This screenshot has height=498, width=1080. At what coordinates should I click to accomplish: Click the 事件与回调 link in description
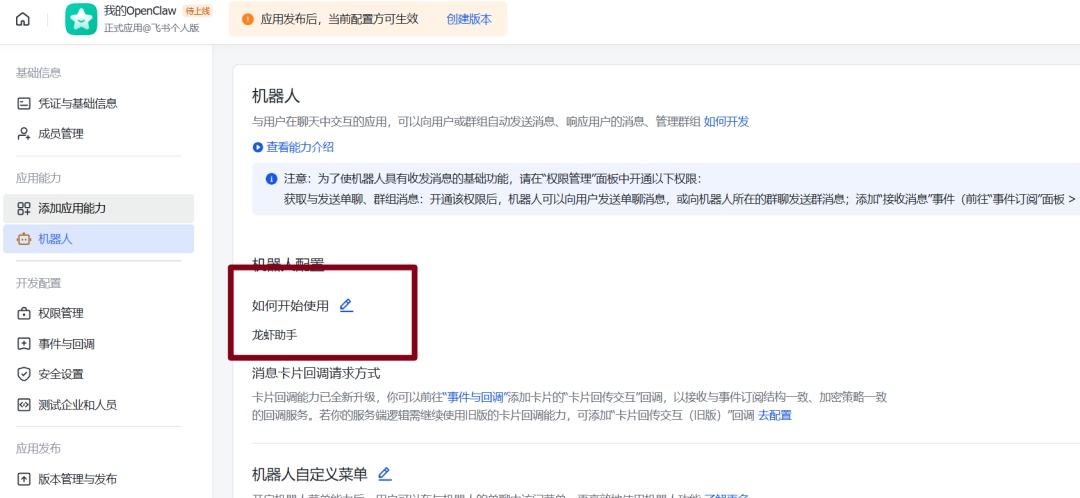475,397
